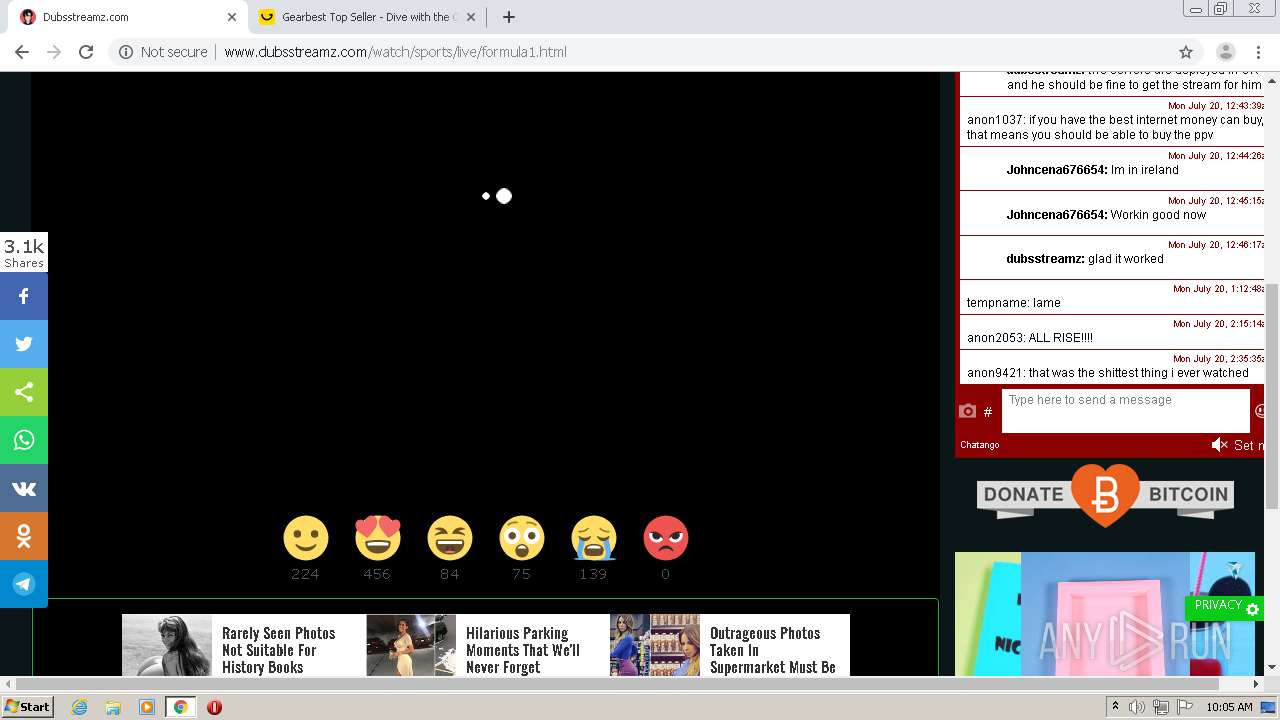Share page on VK
The width and height of the screenshot is (1280, 720).
(x=24, y=488)
